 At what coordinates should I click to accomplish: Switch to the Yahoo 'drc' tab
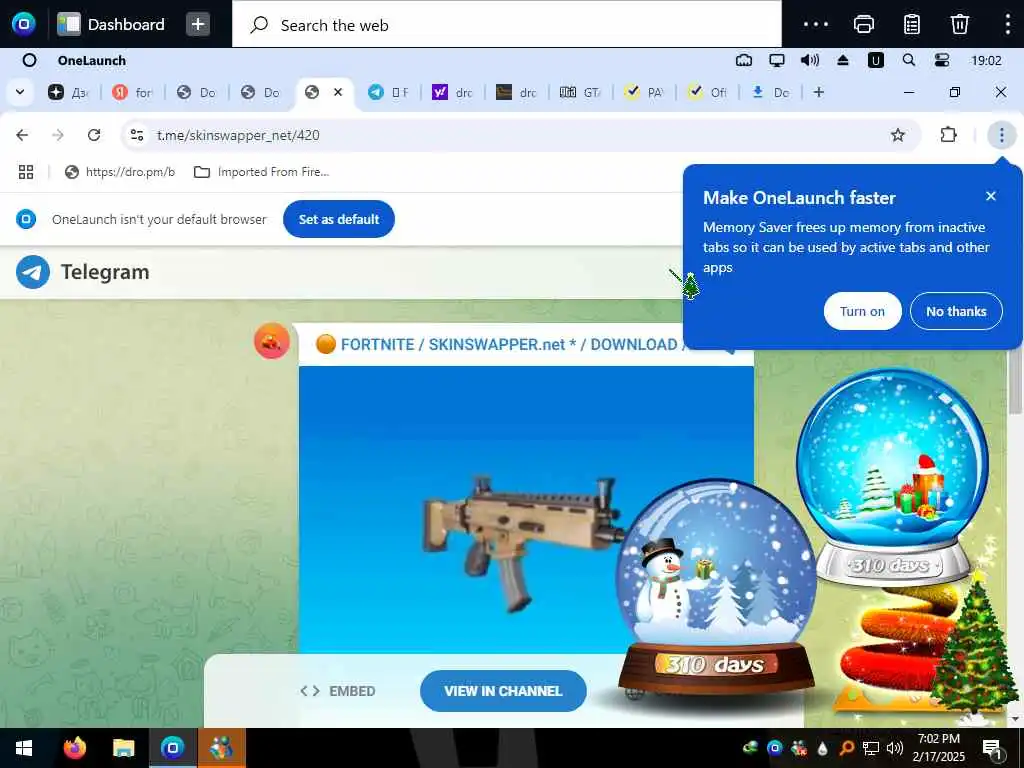(452, 92)
